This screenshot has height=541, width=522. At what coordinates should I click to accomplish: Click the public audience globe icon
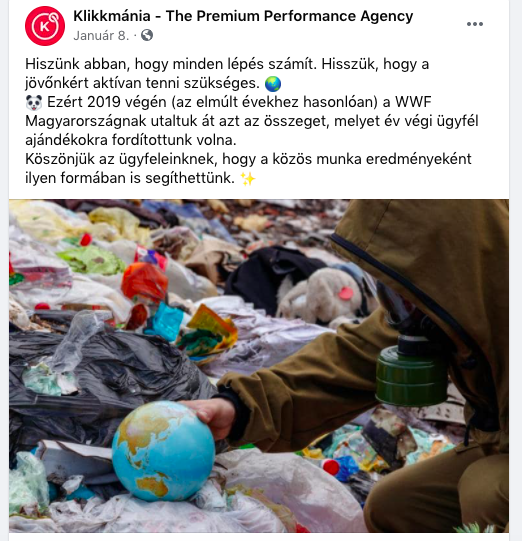[147, 35]
